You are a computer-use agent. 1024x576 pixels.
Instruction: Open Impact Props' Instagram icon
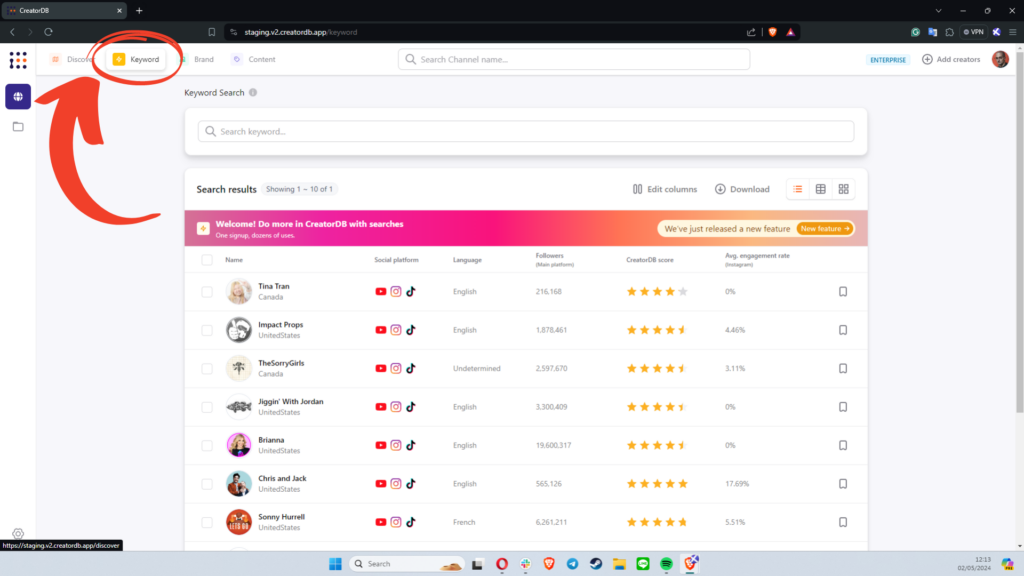(x=396, y=330)
